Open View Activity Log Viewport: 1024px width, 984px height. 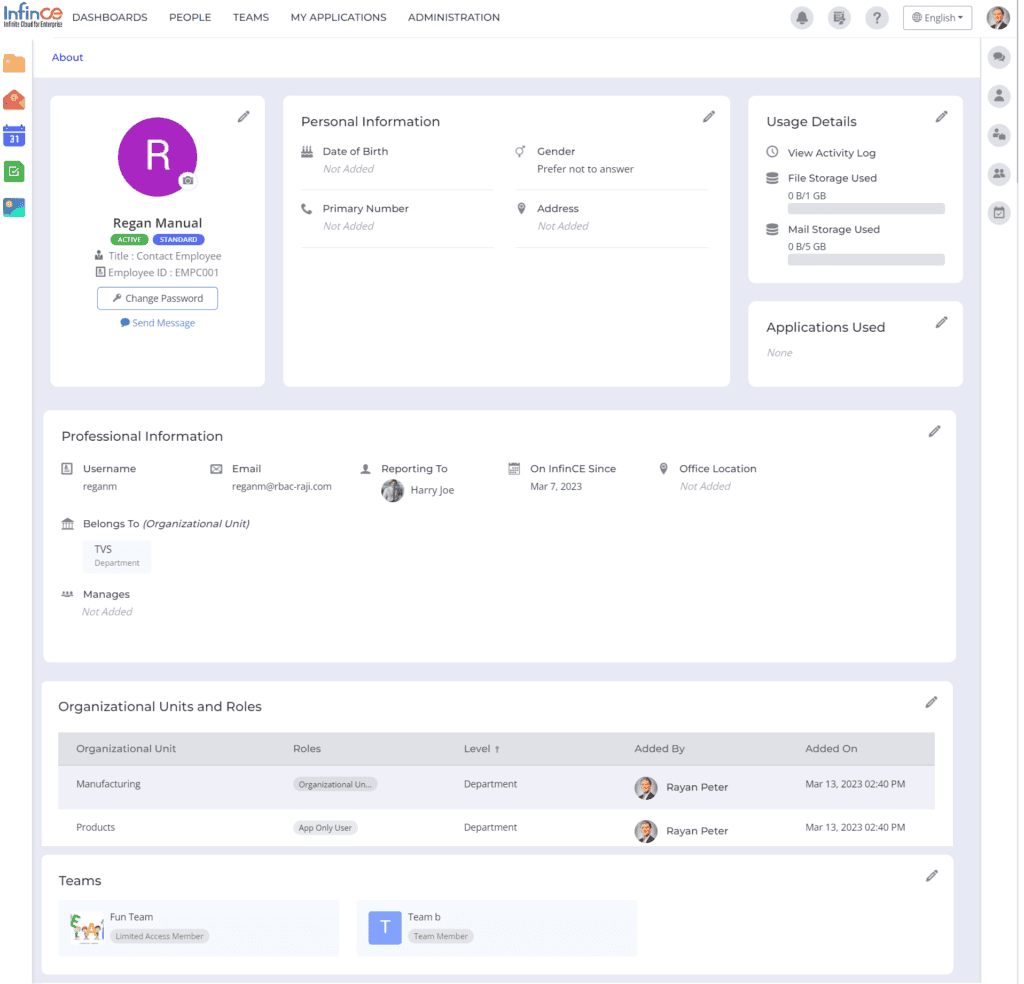[x=831, y=153]
